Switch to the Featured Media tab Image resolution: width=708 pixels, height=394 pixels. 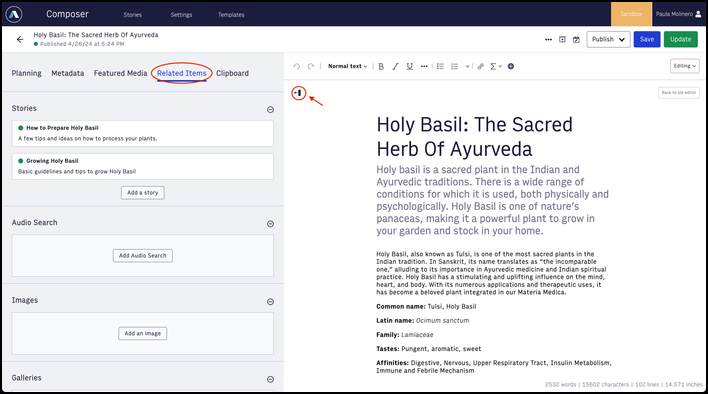pyautogui.click(x=121, y=73)
